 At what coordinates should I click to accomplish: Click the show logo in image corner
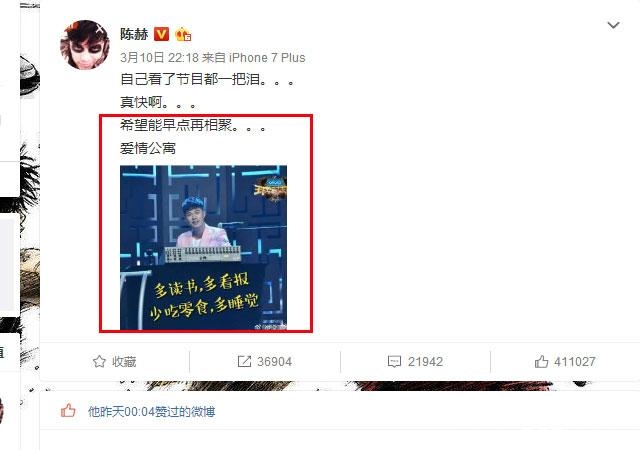pyautogui.click(x=271, y=188)
